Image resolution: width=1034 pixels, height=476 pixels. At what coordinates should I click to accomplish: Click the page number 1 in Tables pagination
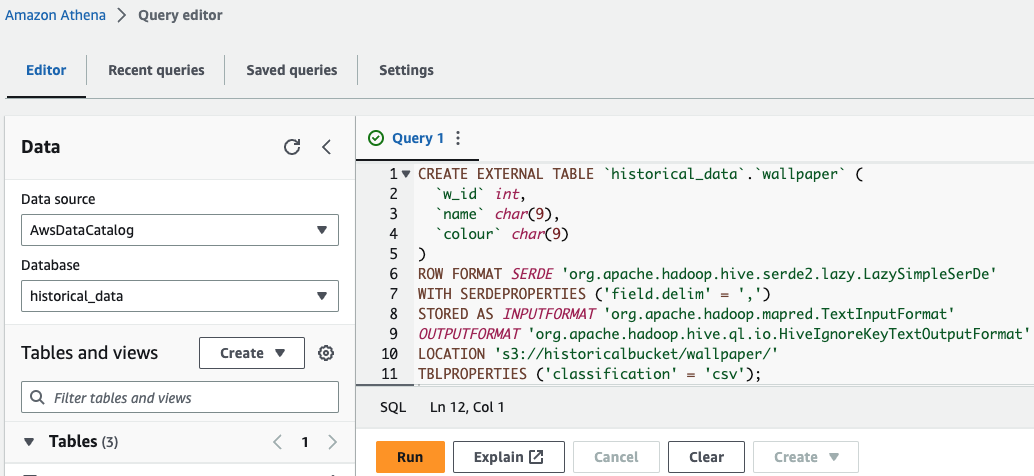coord(305,442)
